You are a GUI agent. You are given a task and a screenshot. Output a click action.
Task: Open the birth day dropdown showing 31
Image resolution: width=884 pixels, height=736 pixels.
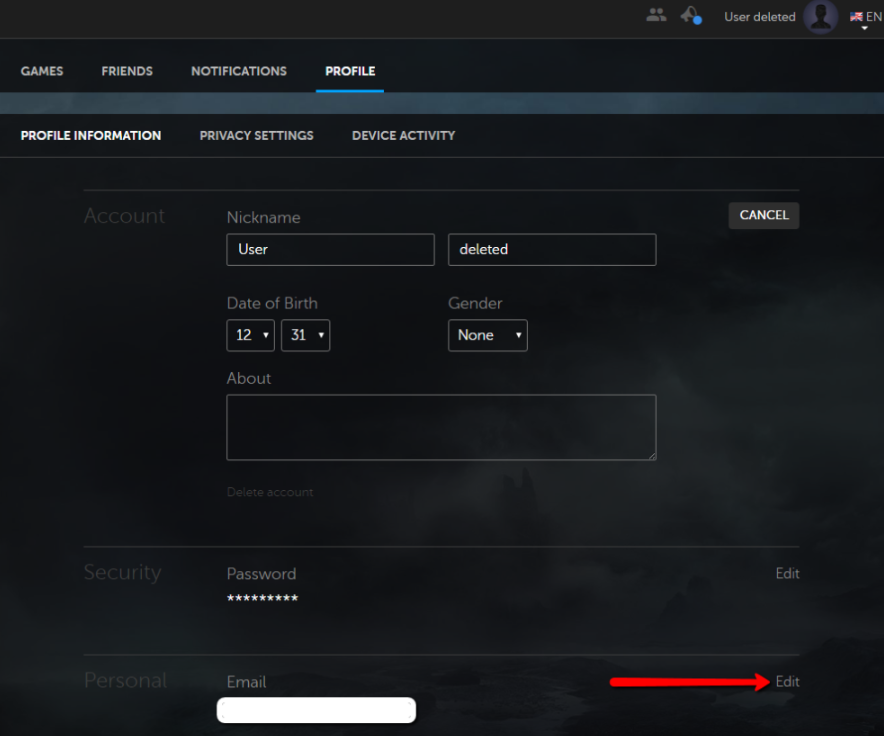(306, 335)
